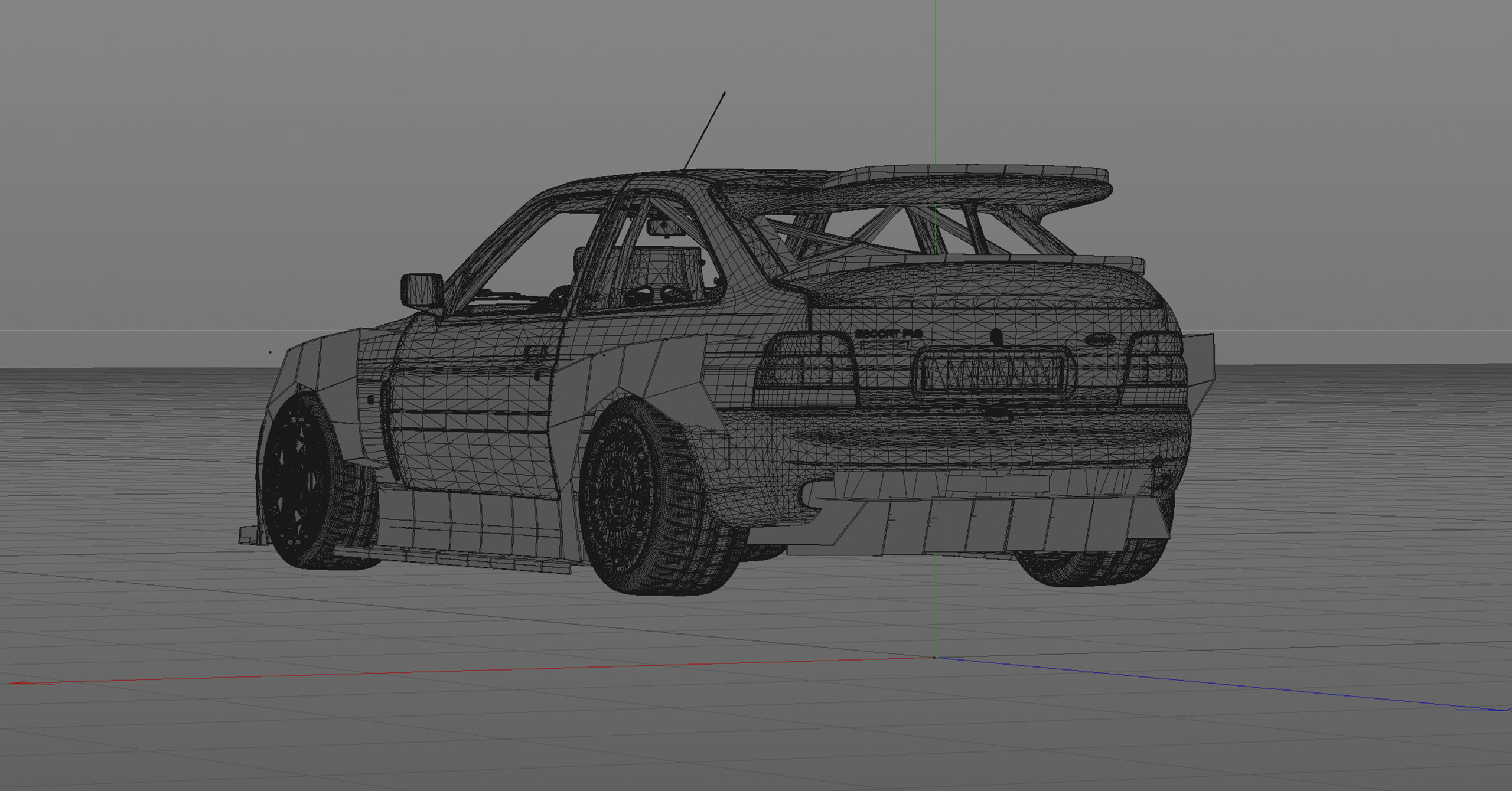Select the driver side mirror
Screen dimensions: 1512x791
point(422,290)
